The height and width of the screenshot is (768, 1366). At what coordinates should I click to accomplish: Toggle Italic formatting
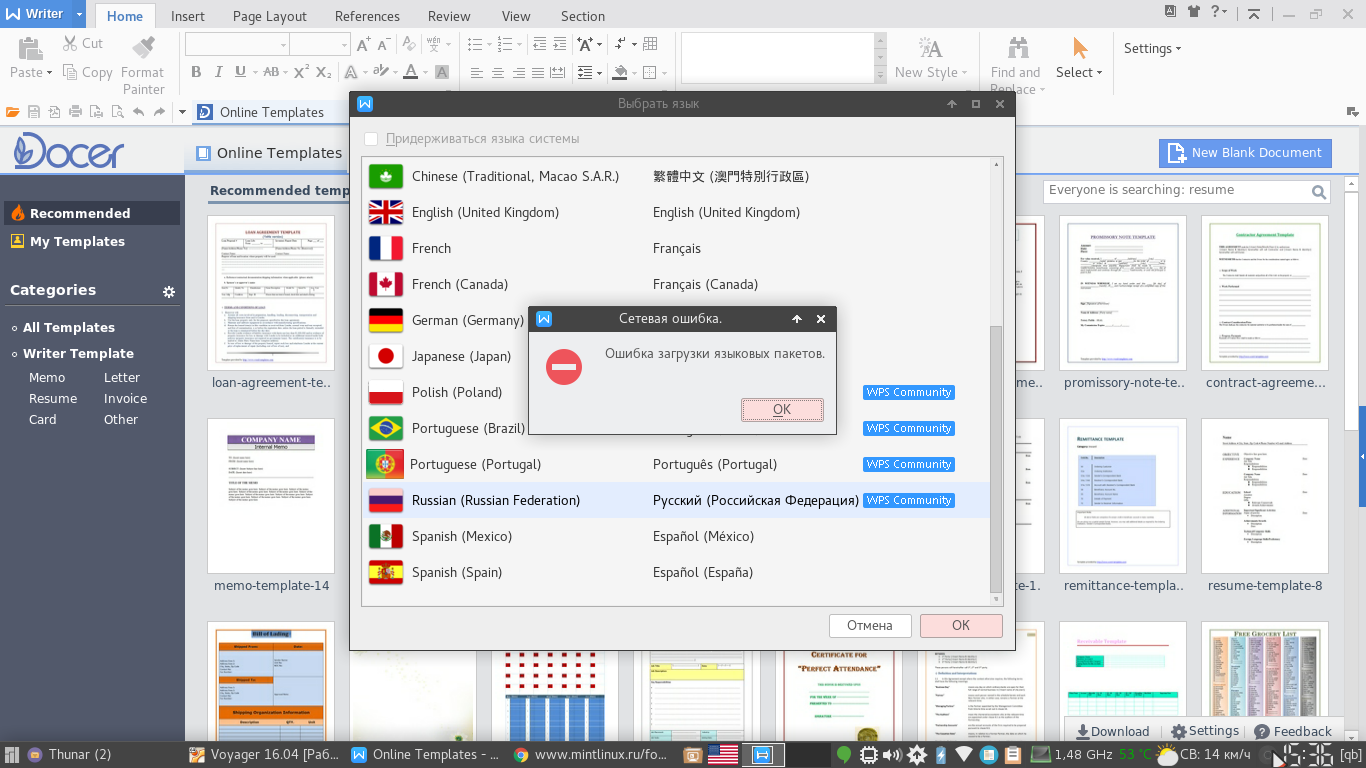(x=218, y=72)
